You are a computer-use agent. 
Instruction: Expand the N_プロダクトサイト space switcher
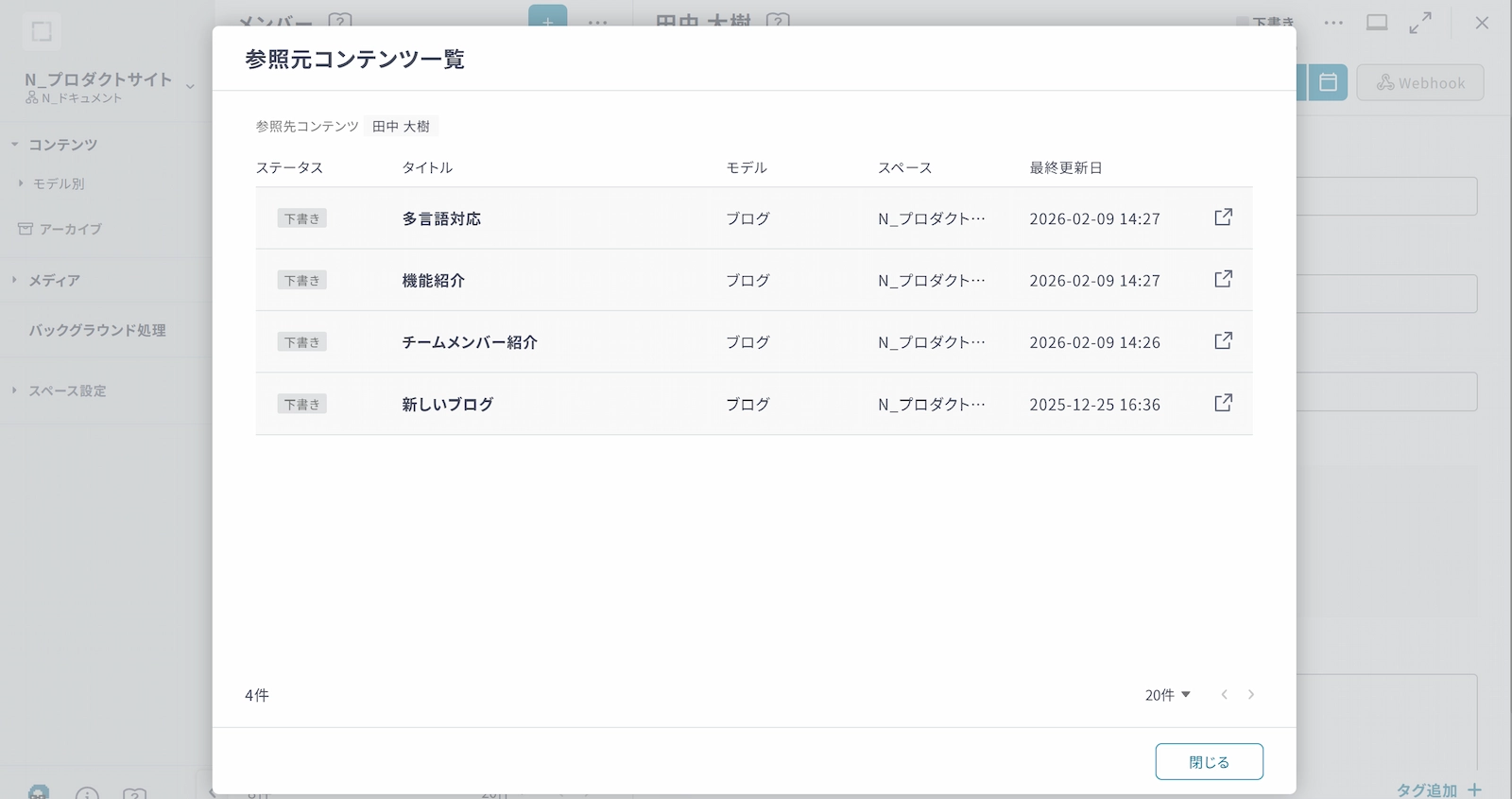click(x=190, y=86)
